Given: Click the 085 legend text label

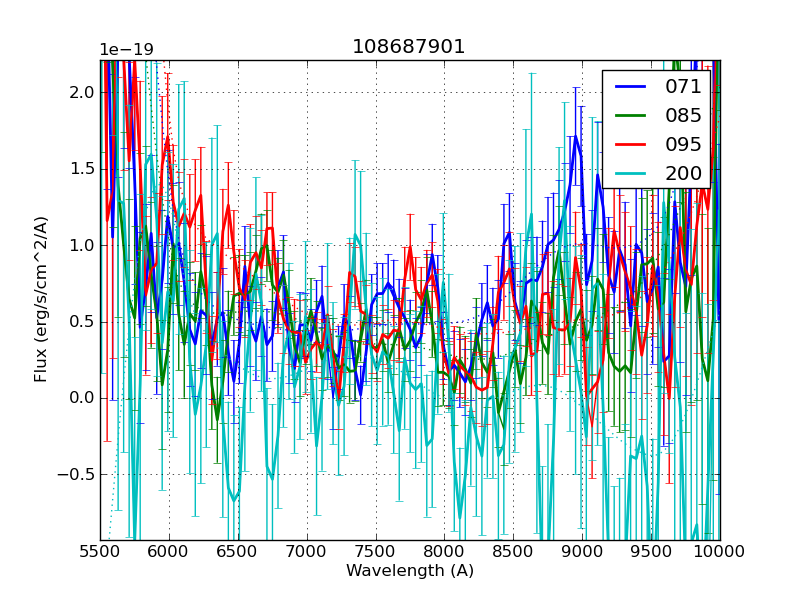Looking at the screenshot, I should pos(683,115).
